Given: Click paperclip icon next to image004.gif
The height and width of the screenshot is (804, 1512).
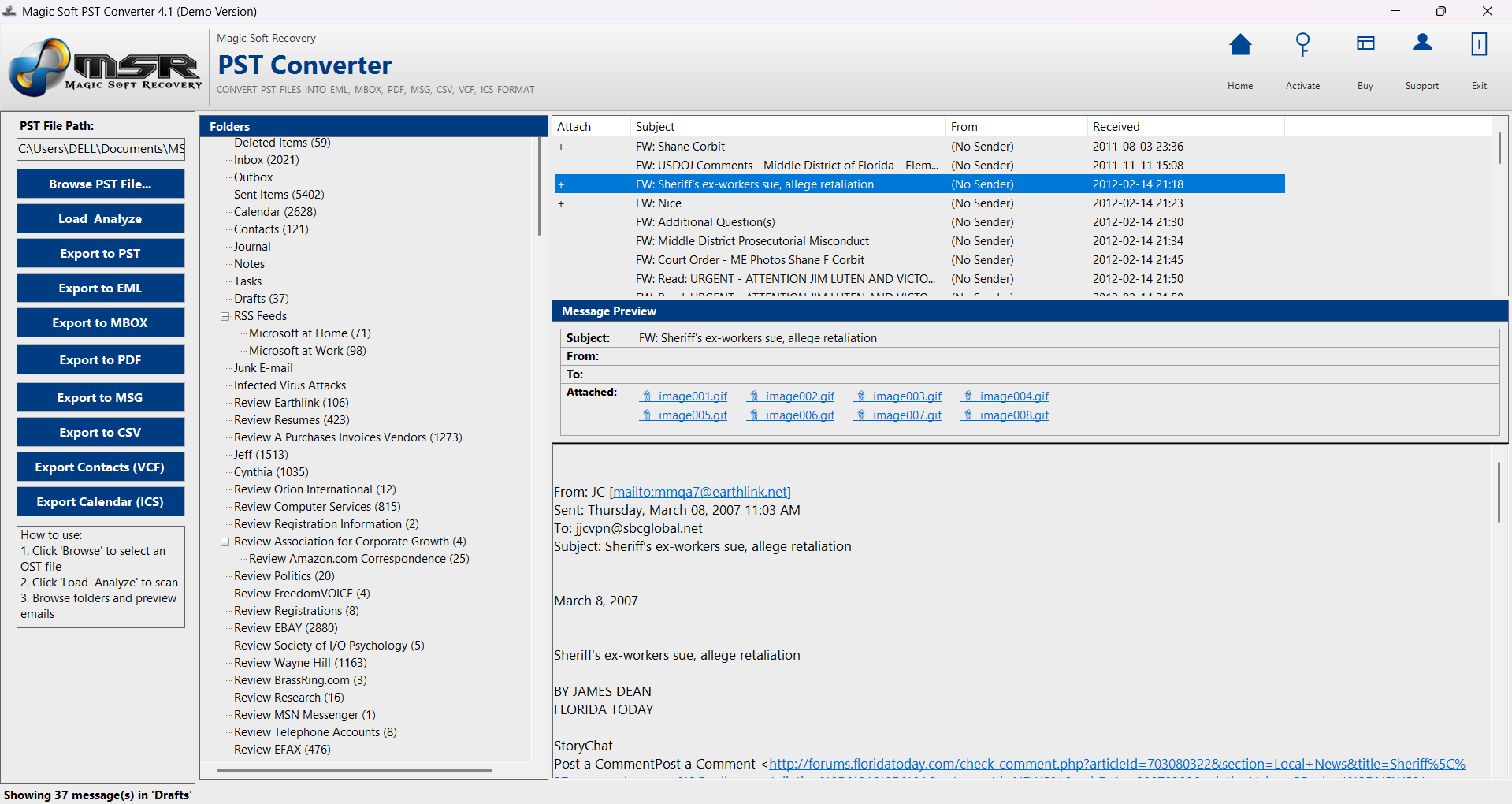Looking at the screenshot, I should coord(968,396).
